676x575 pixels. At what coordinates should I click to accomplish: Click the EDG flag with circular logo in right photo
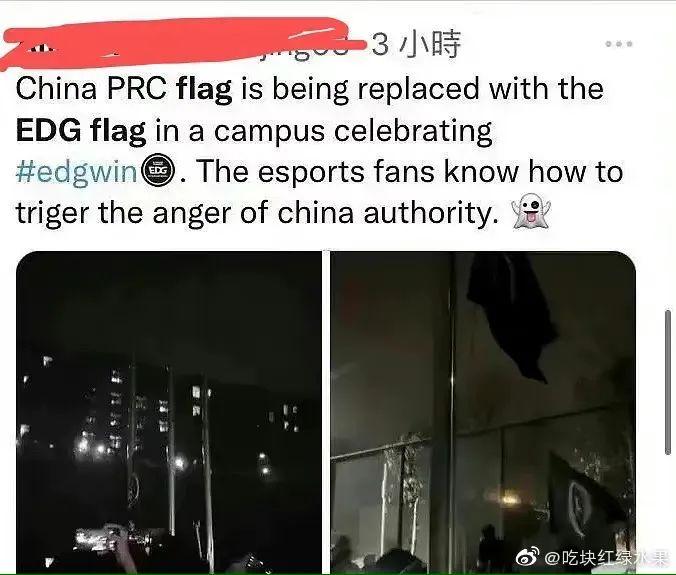pos(584,496)
